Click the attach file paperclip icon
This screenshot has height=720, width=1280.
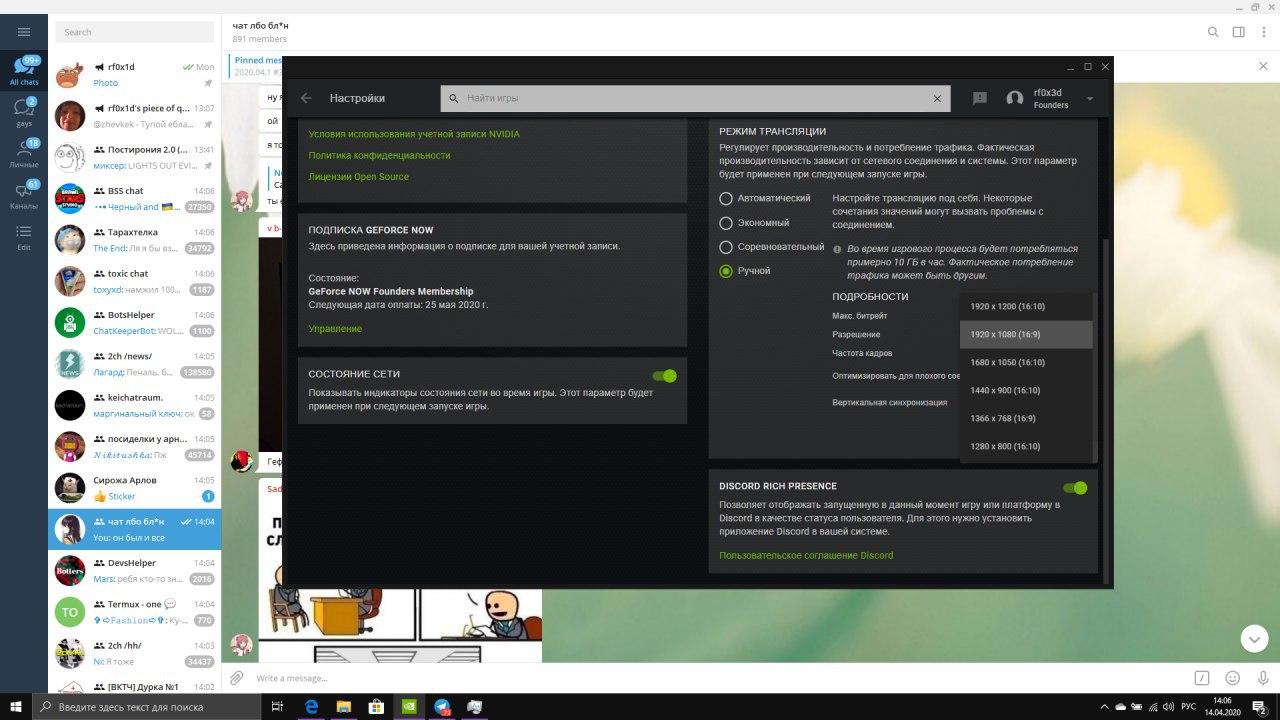click(x=237, y=678)
